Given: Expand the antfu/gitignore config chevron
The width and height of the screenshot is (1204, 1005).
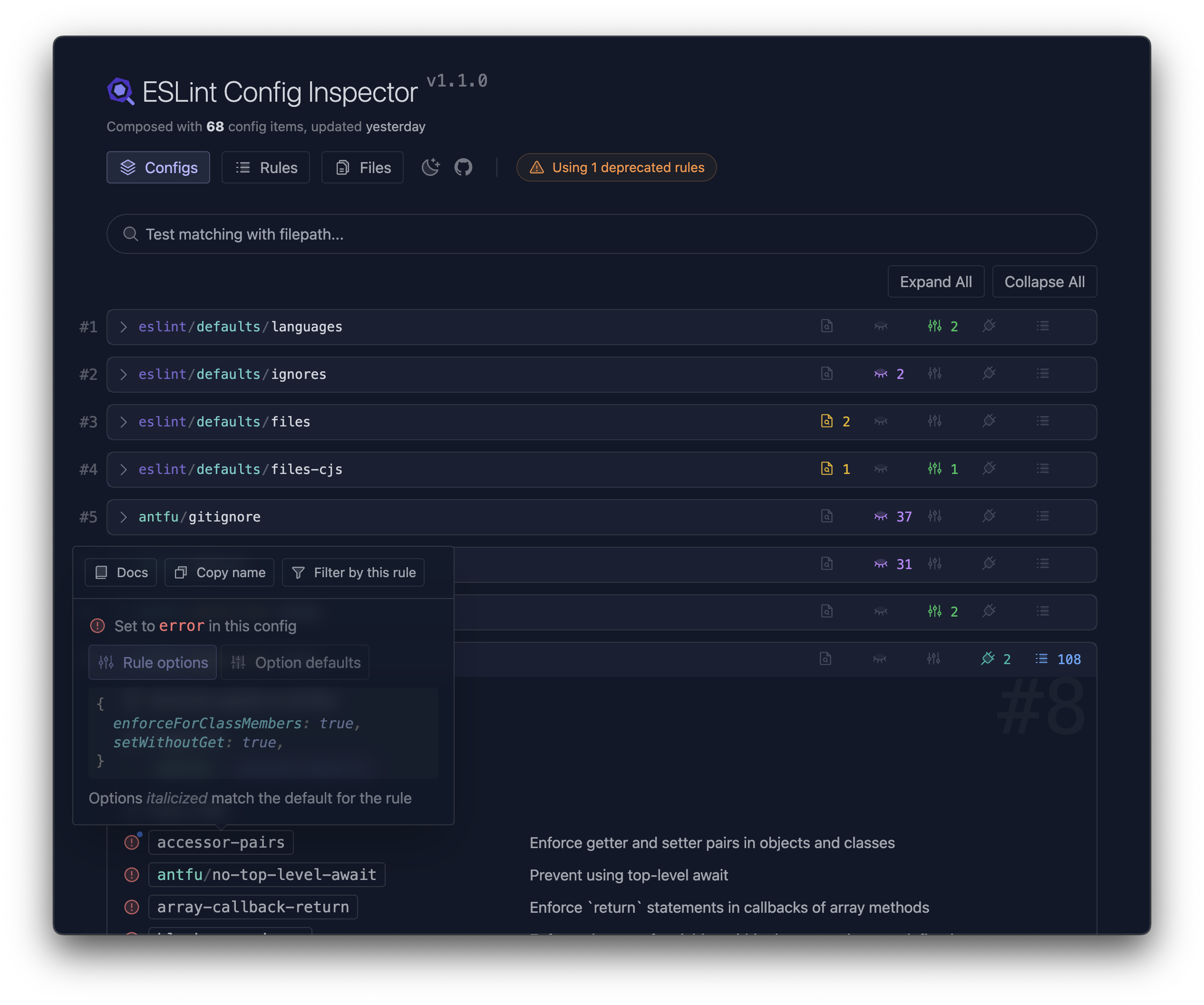Looking at the screenshot, I should pyautogui.click(x=123, y=517).
